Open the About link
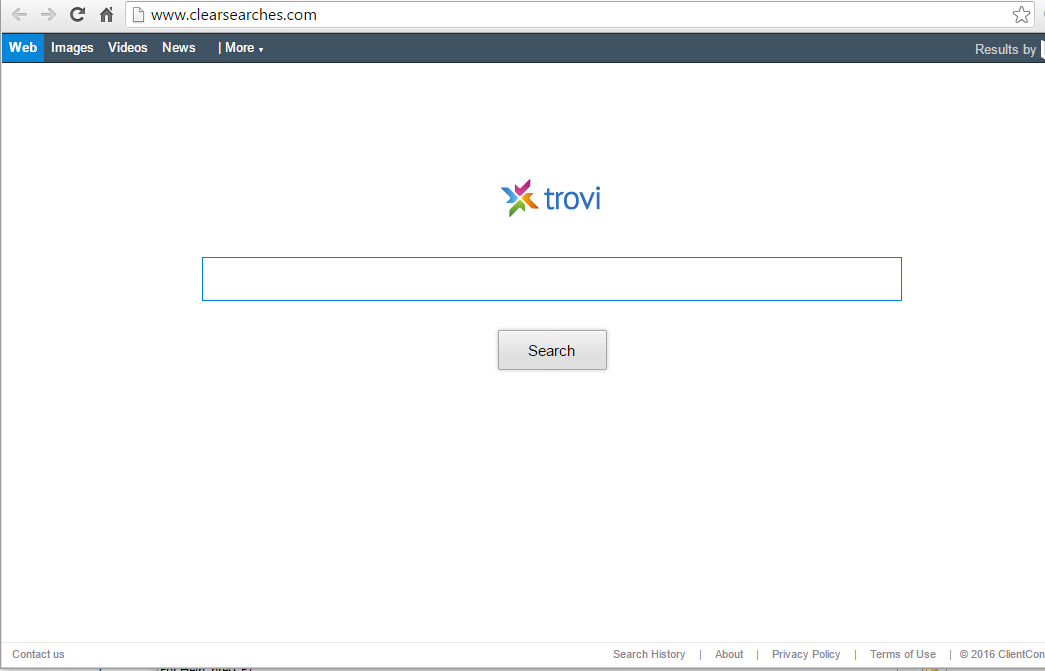This screenshot has width=1045, height=671. pos(729,654)
